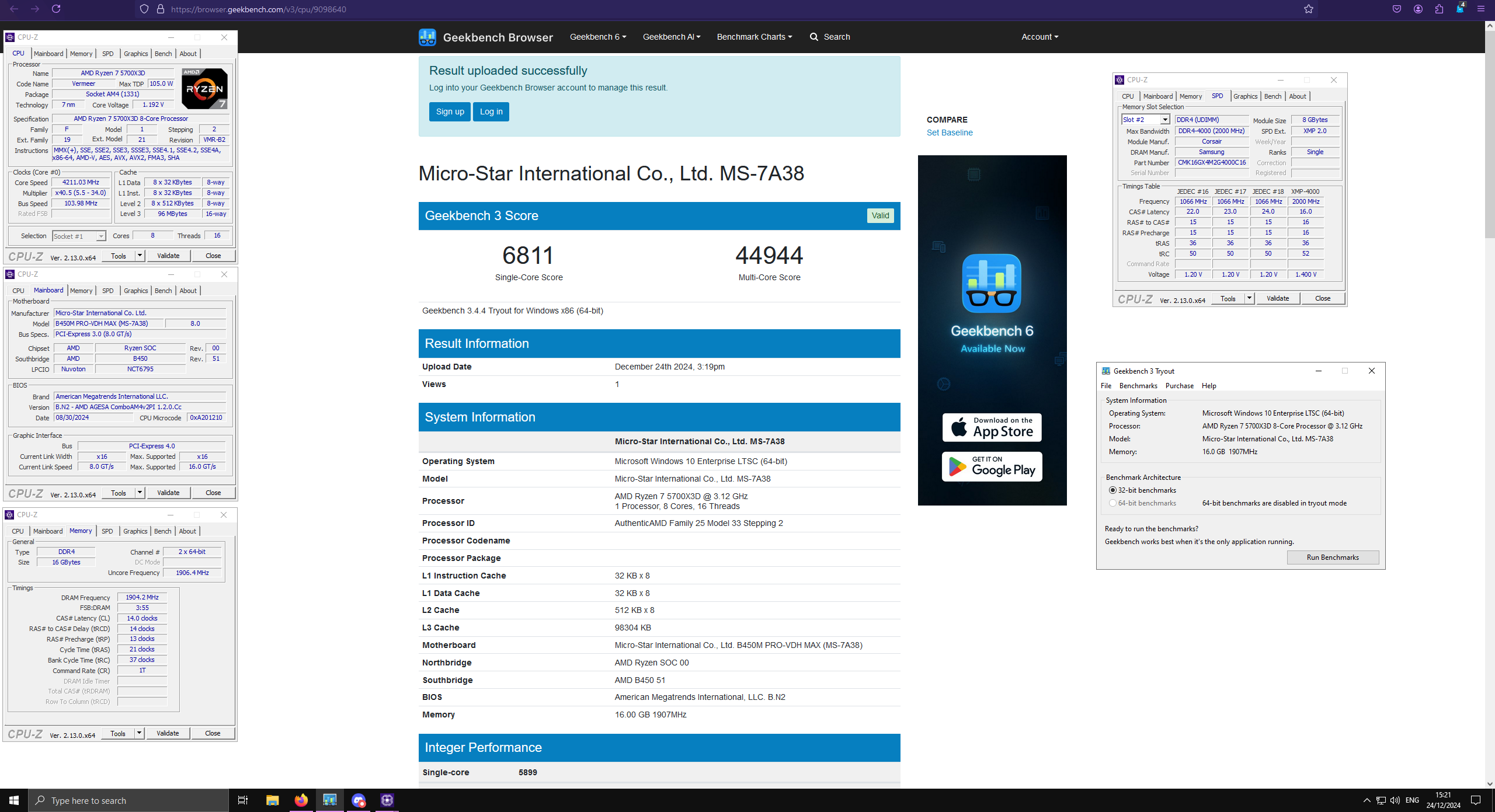This screenshot has width=1495, height=812.
Task: Click the Set Baseline link
Action: pos(950,133)
